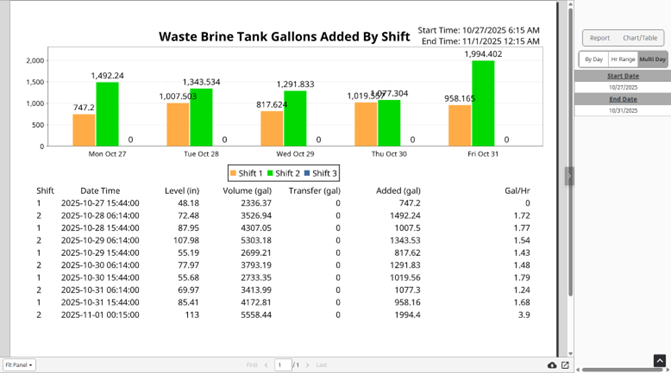Click the 5558.44 volume cell
The height and width of the screenshot is (373, 671).
click(x=256, y=315)
